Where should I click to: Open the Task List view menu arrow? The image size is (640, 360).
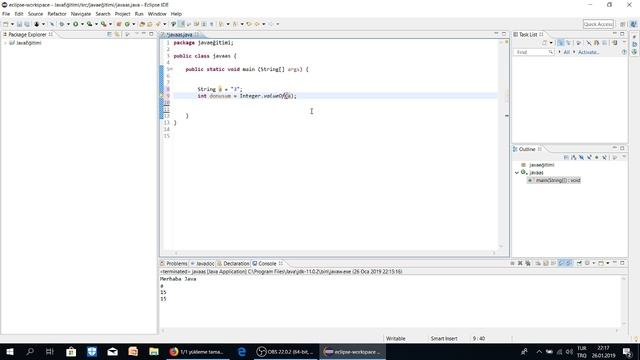click(624, 42)
